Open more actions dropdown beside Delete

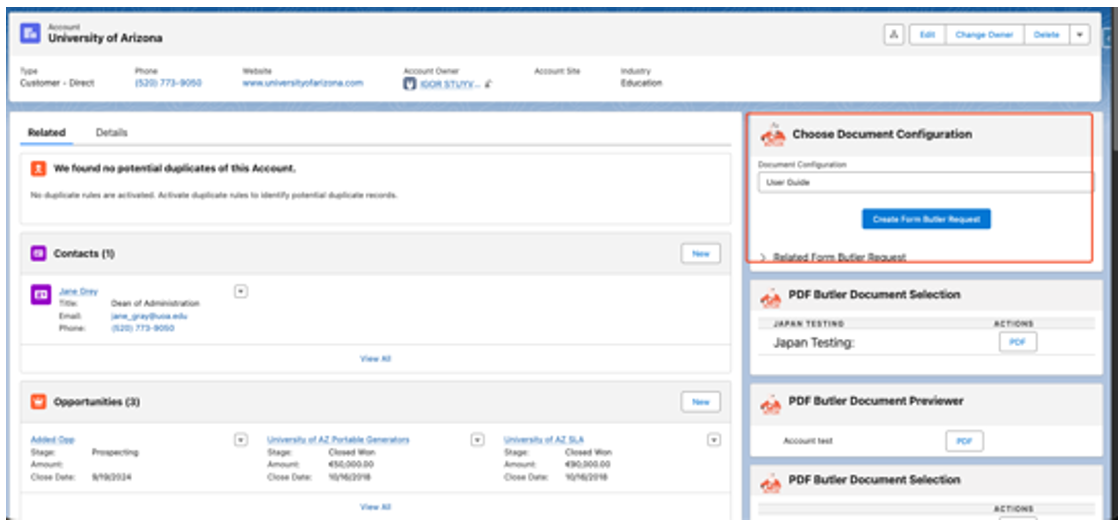pos(1078,35)
